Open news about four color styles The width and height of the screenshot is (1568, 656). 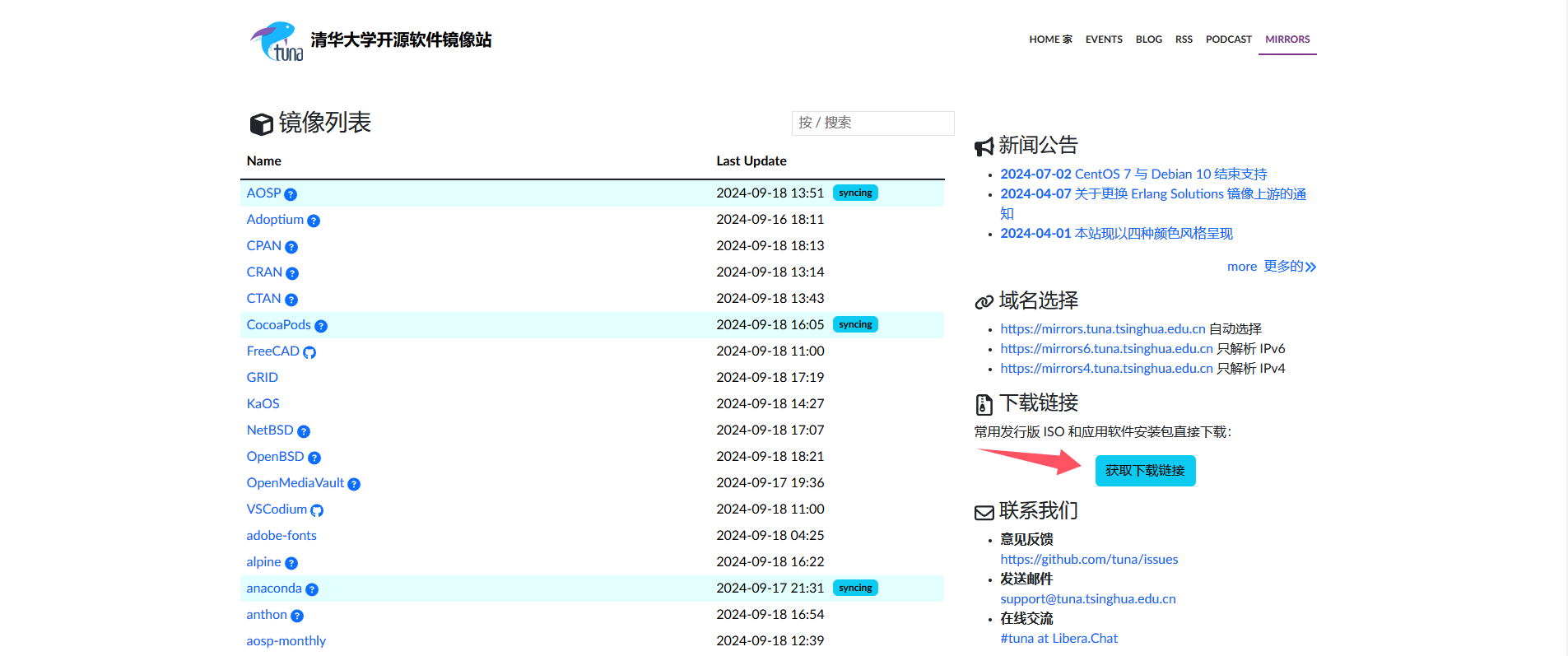[1116, 233]
